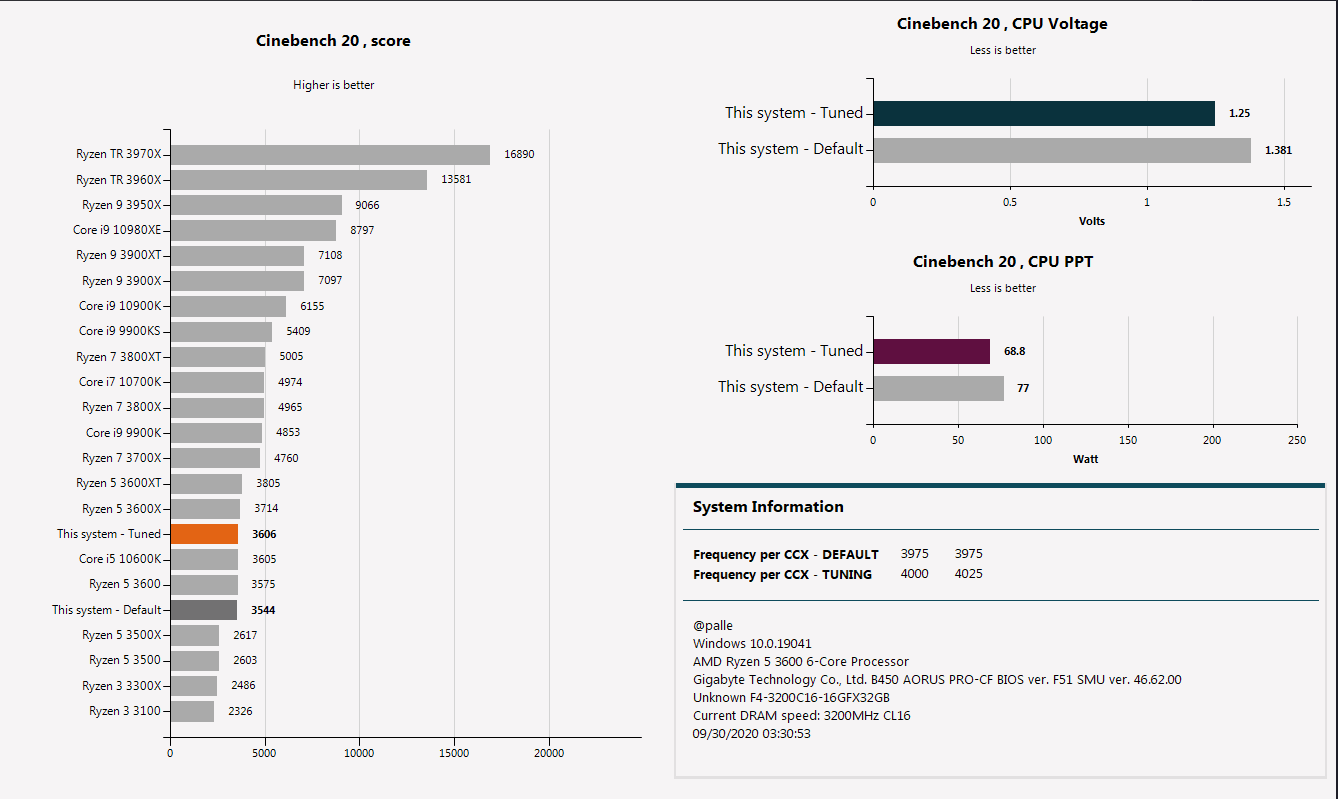The image size is (1338, 799).
Task: Click the 'Ryzen 7 3800X' label
Action: (x=121, y=407)
